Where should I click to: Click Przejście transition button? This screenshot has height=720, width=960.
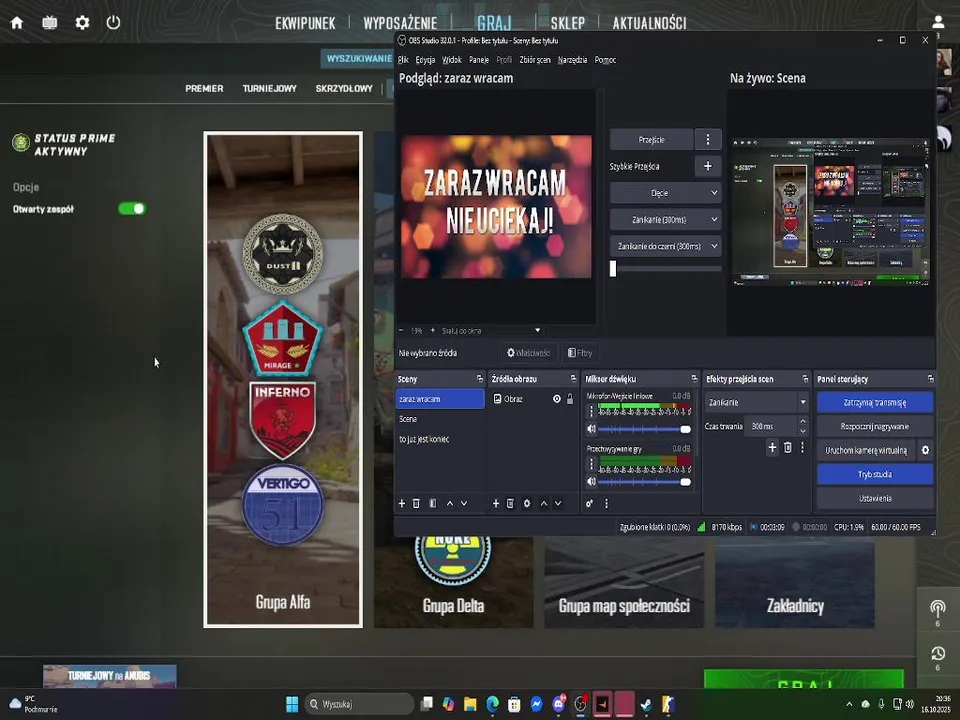click(x=651, y=140)
